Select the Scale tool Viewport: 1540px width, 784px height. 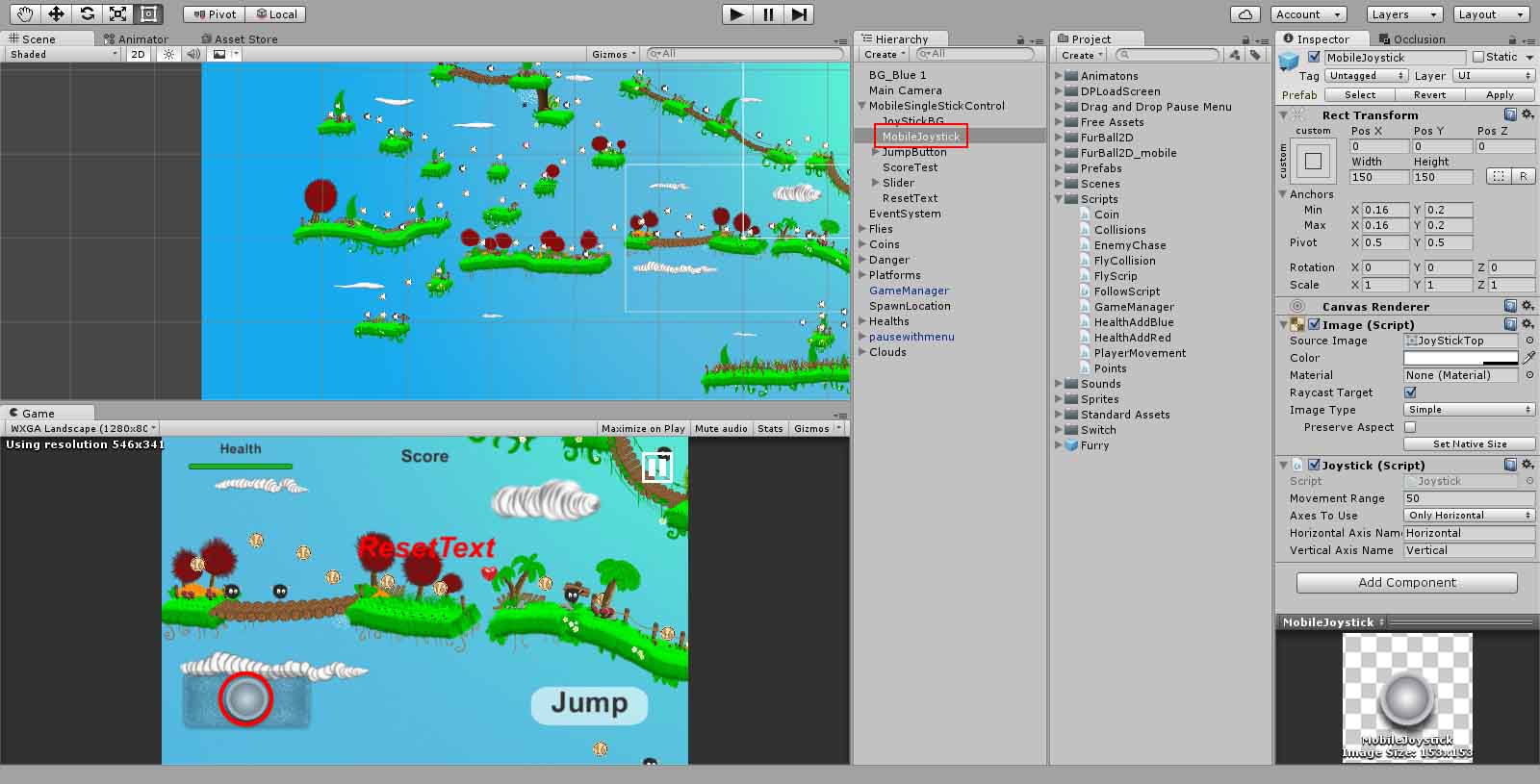(117, 13)
